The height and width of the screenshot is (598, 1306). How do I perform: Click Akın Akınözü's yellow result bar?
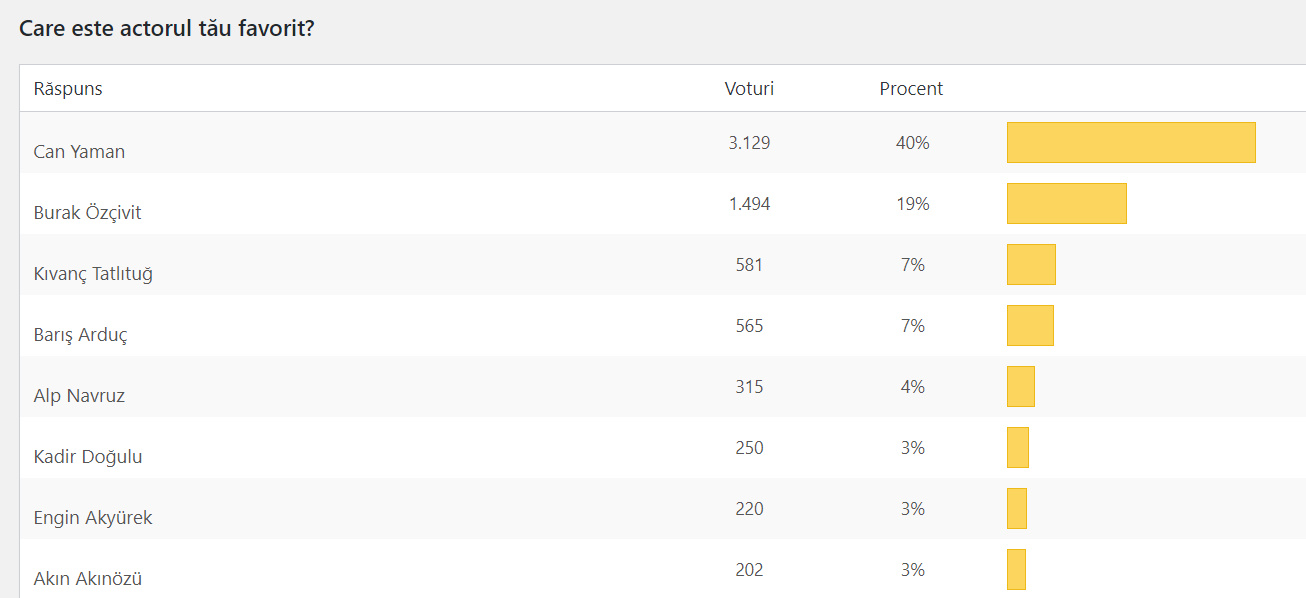(1016, 569)
